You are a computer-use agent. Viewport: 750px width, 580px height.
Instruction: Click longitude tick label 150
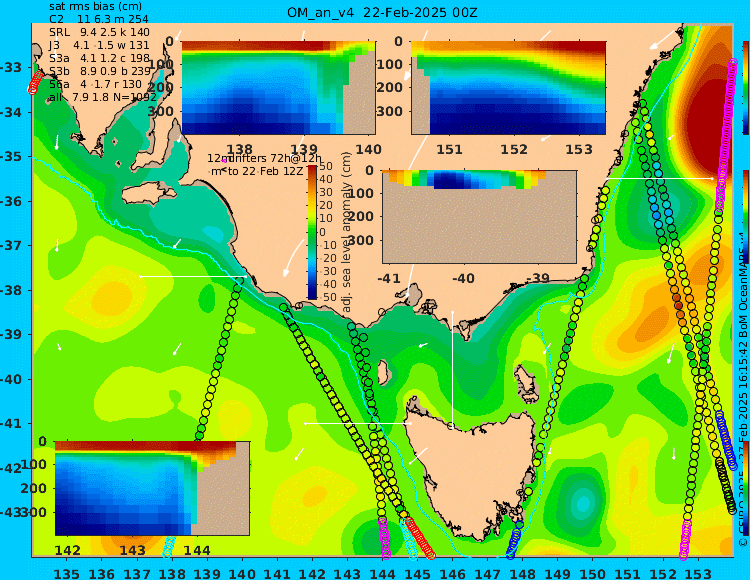(x=593, y=573)
